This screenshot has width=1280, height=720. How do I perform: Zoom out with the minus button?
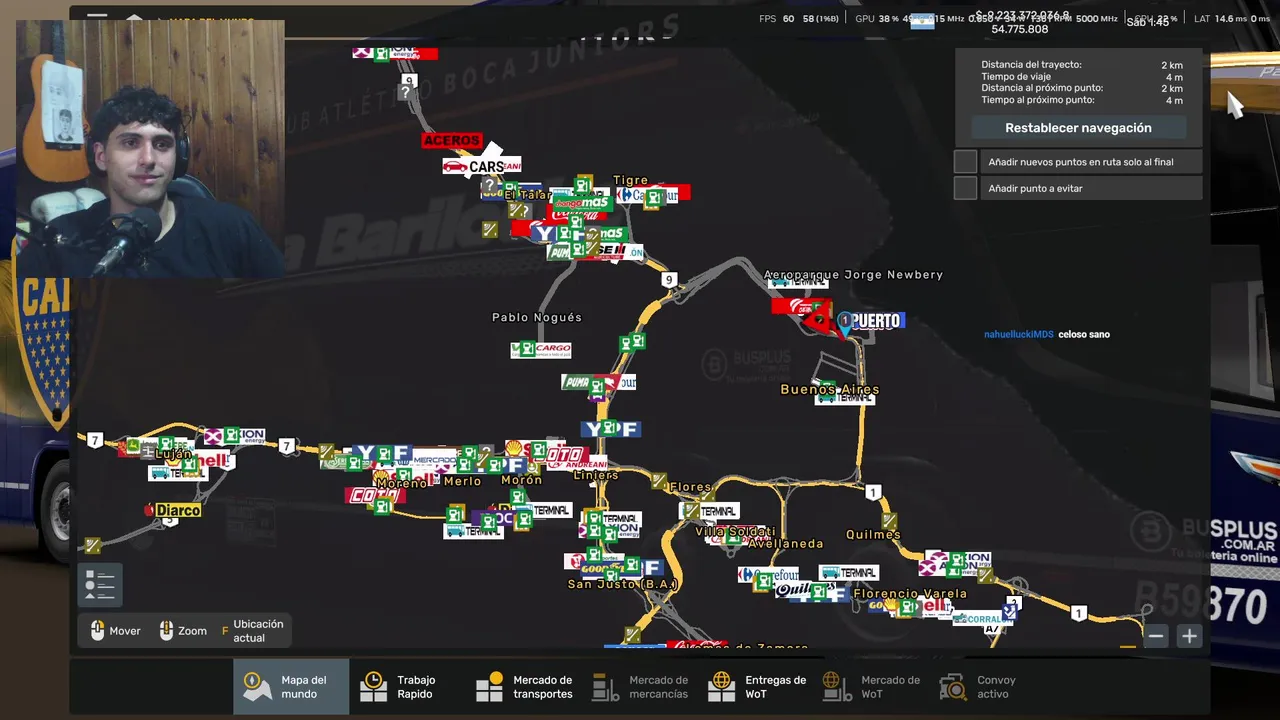(x=1156, y=636)
